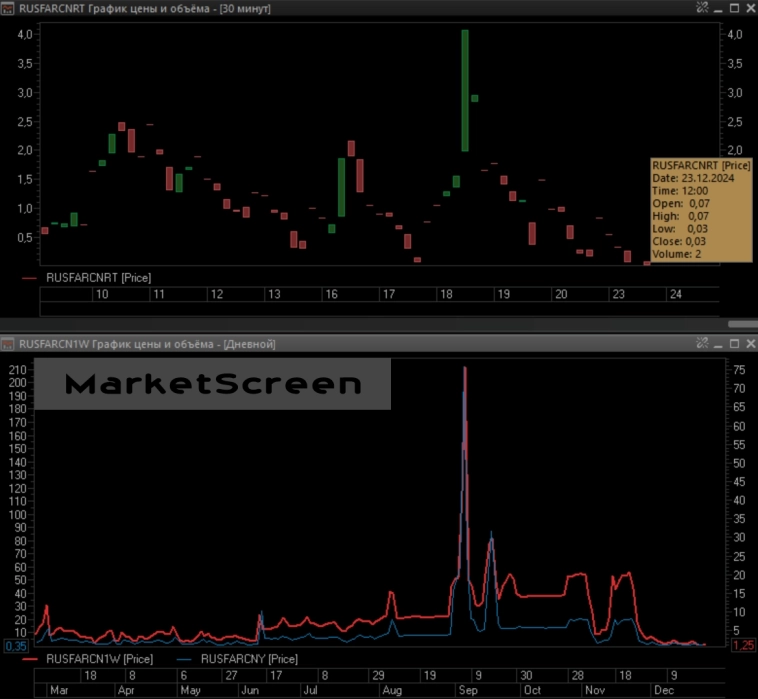Click the link icon in RUSFARCN1W chart title bar
The image size is (758, 699).
702,343
